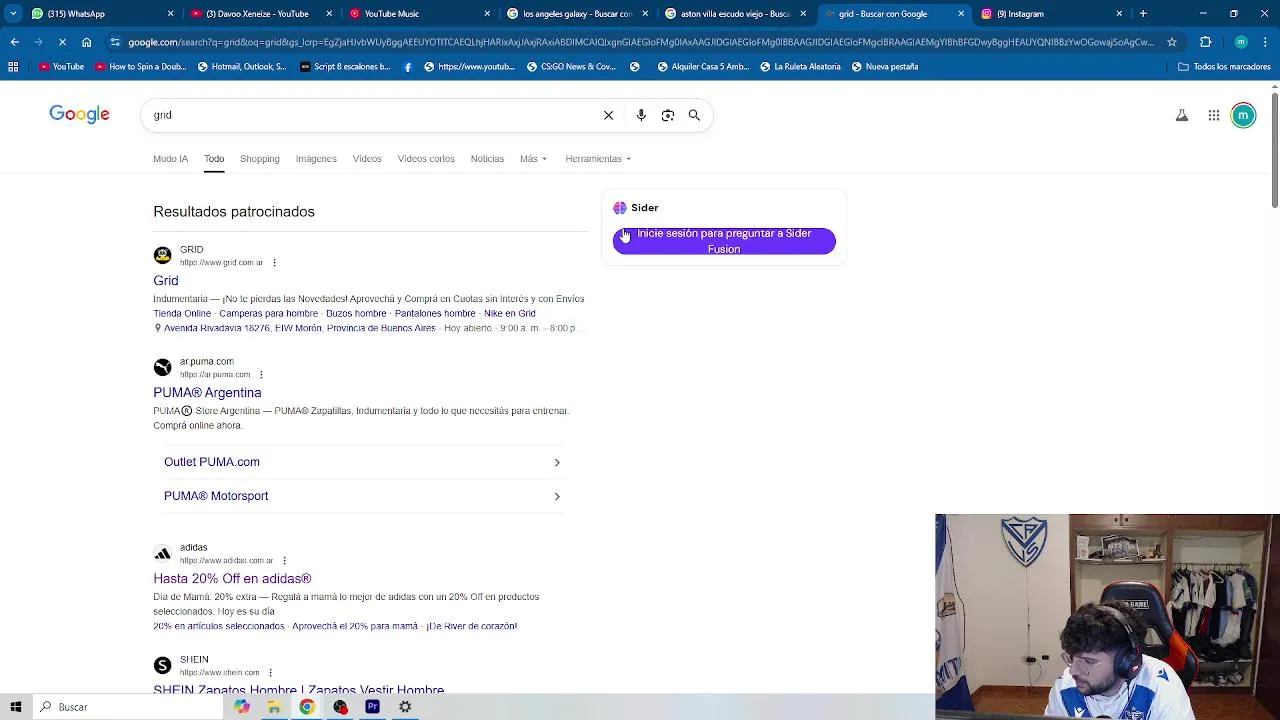Open a new browser tab
Screen dimensions: 1280x720
coord(1143,14)
